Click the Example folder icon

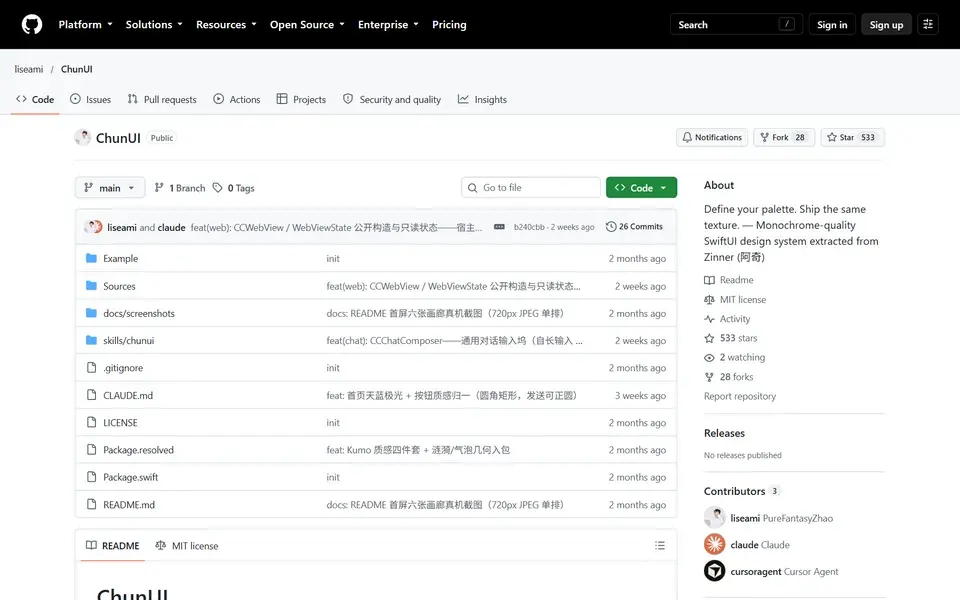point(91,258)
